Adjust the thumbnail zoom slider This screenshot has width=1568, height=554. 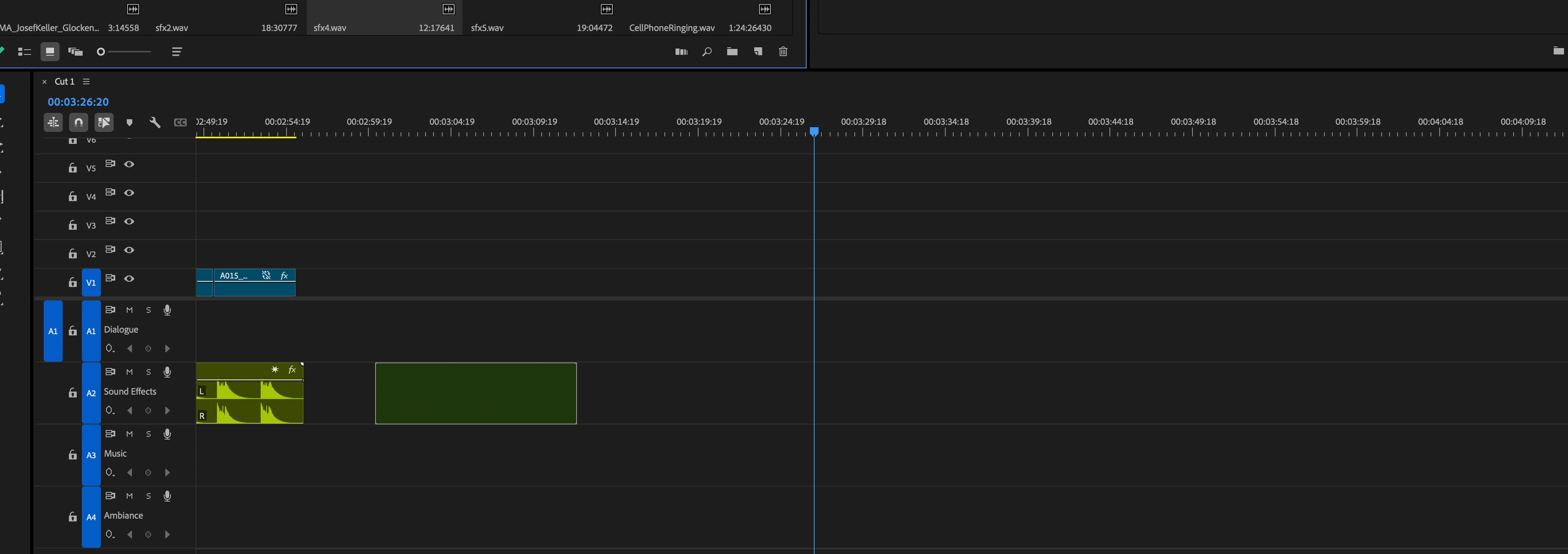(x=101, y=52)
